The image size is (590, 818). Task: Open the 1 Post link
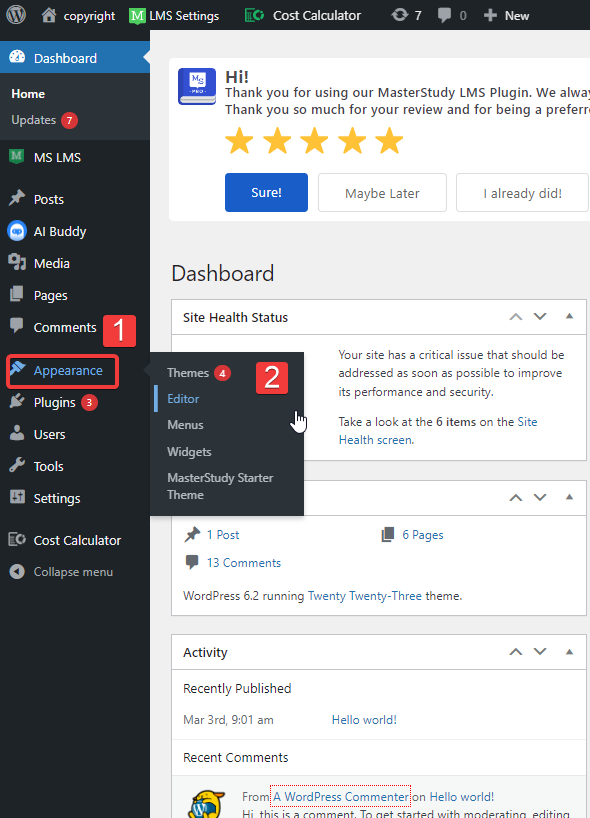[x=223, y=535]
